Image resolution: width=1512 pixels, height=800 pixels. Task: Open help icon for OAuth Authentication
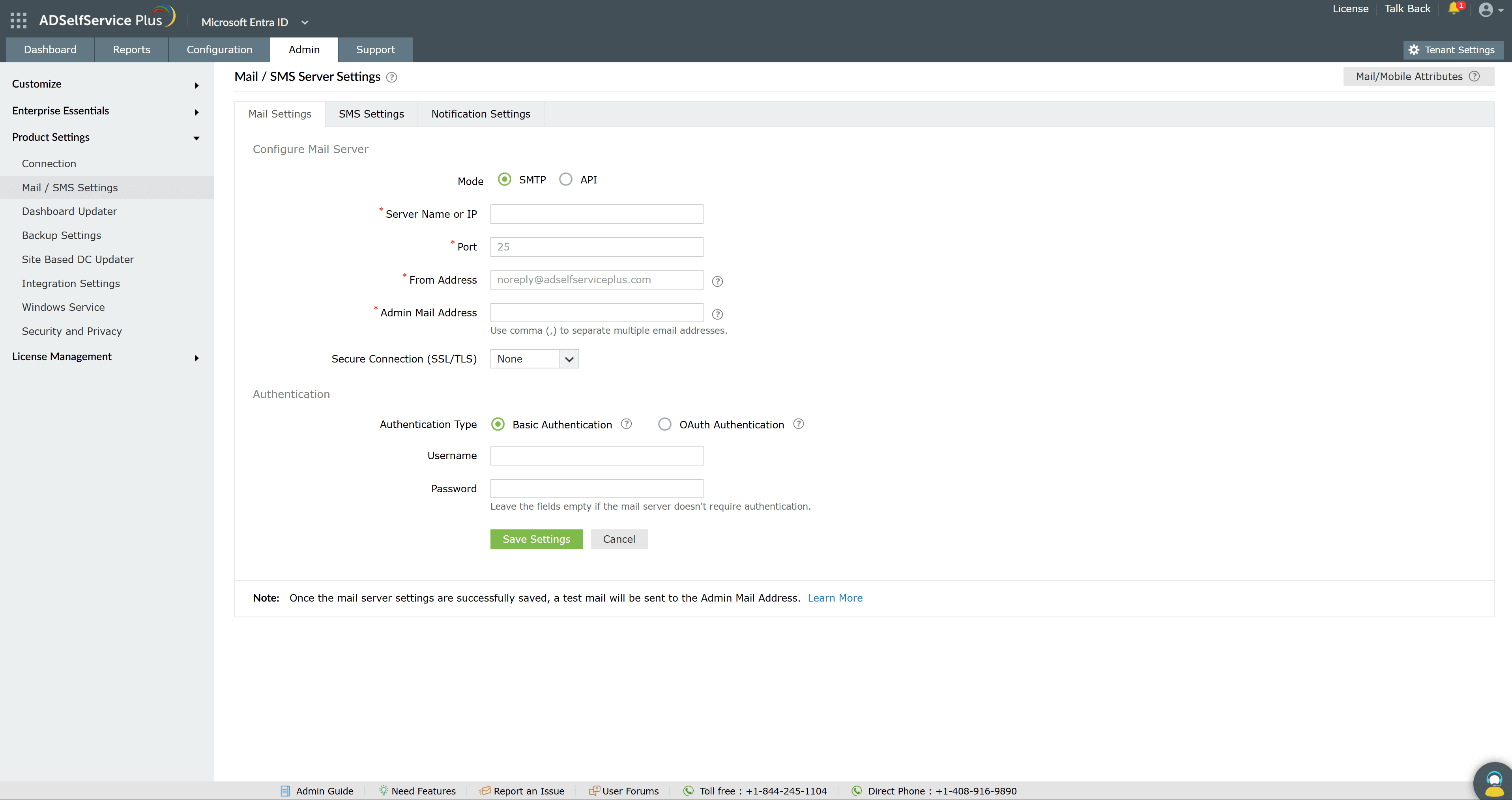pos(798,424)
